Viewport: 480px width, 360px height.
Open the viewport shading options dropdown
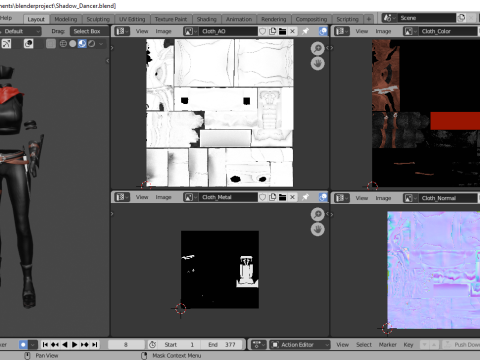(101, 44)
